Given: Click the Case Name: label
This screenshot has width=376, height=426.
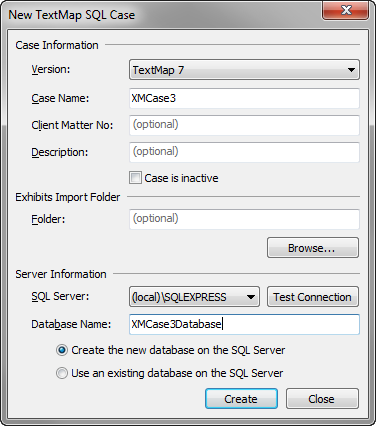Looking at the screenshot, I should tap(60, 98).
